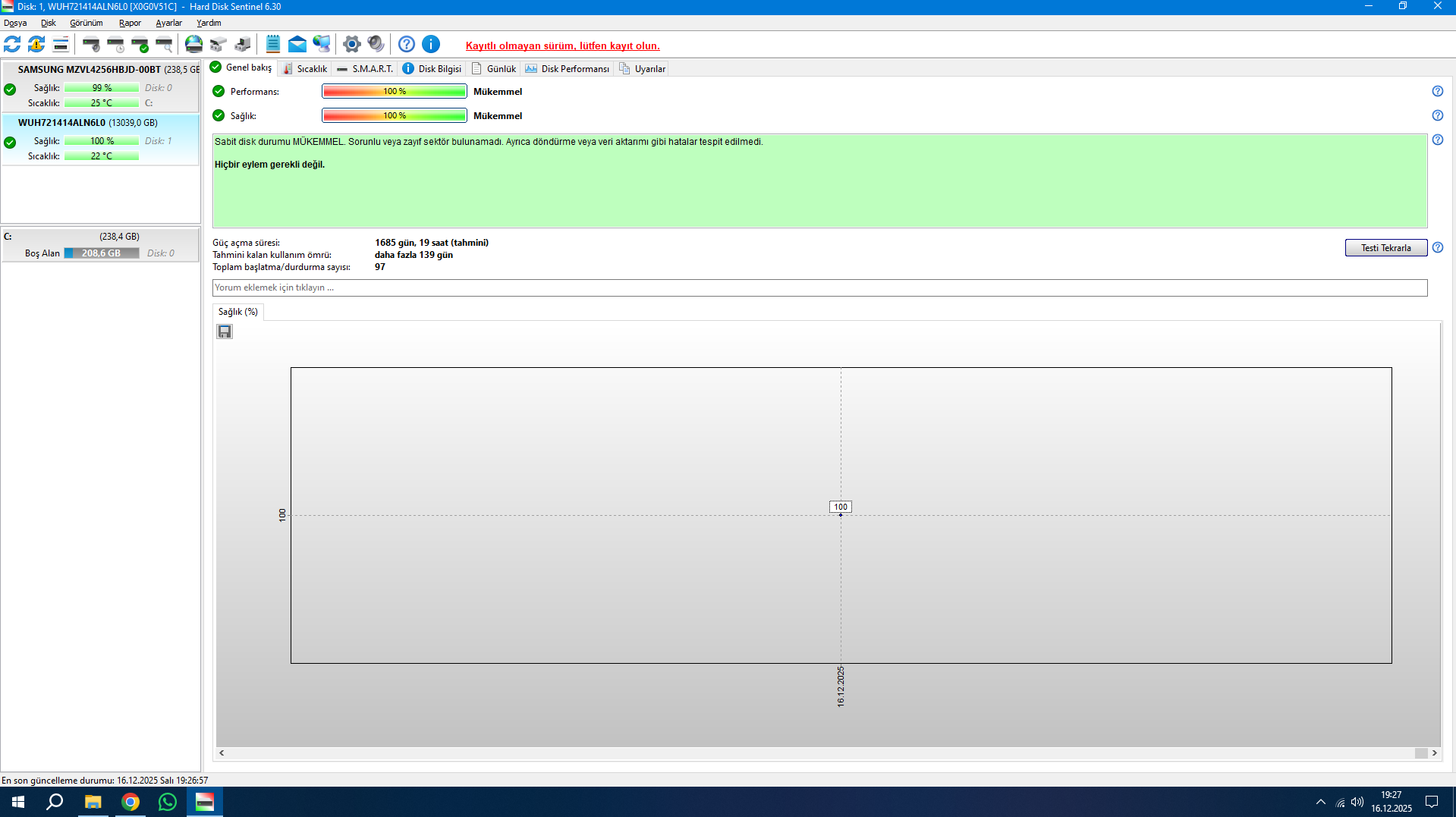Click the unregistered version registration link

[x=562, y=46]
